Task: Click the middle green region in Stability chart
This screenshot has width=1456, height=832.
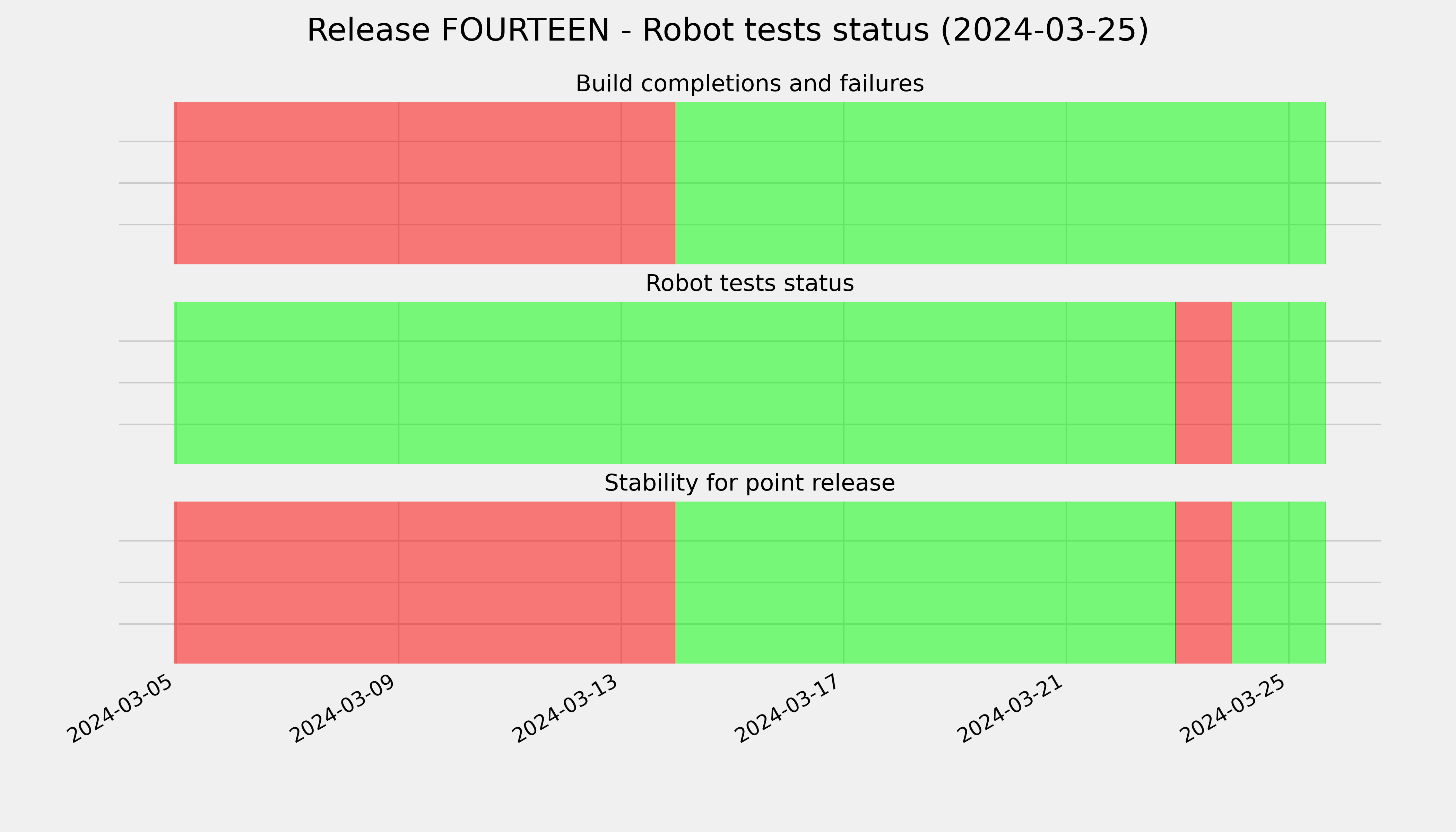Action: click(925, 582)
